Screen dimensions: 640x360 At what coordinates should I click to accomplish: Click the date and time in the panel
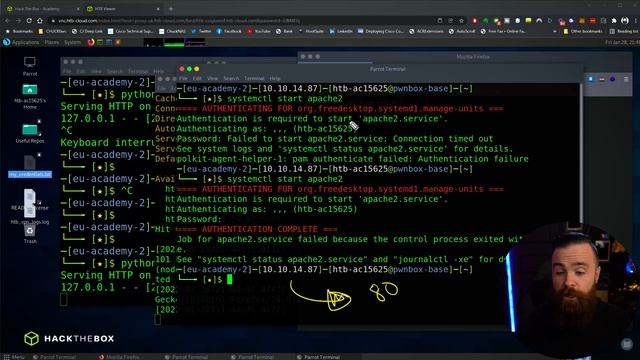(622, 42)
